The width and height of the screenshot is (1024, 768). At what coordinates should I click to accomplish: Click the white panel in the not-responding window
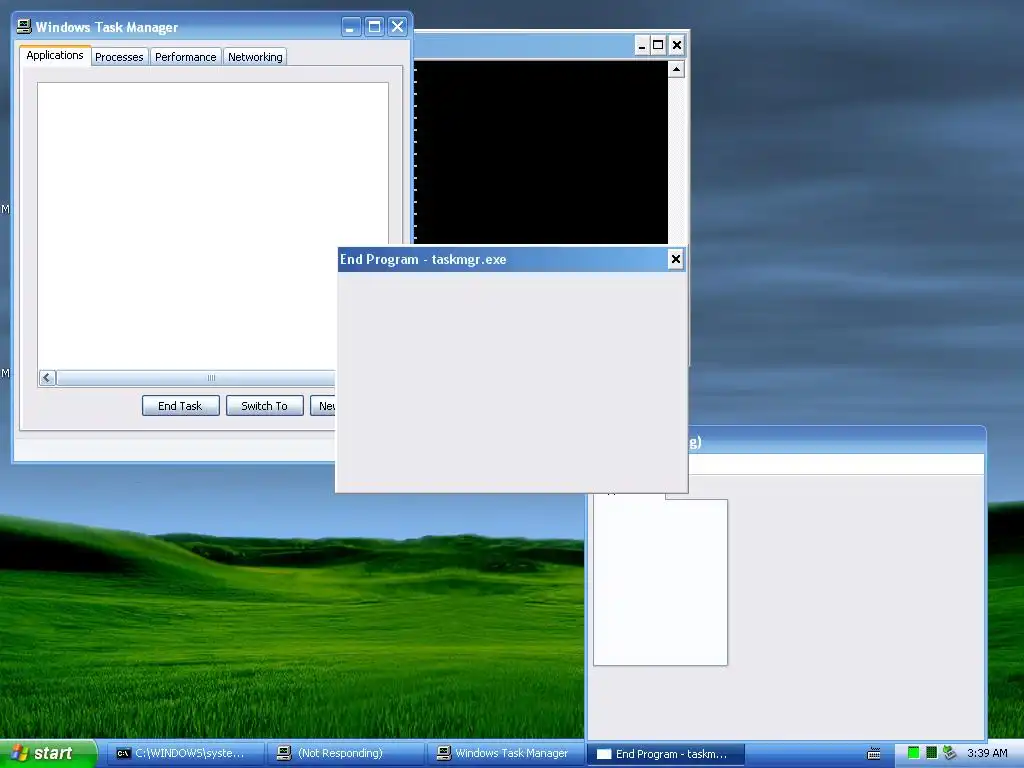click(x=660, y=582)
